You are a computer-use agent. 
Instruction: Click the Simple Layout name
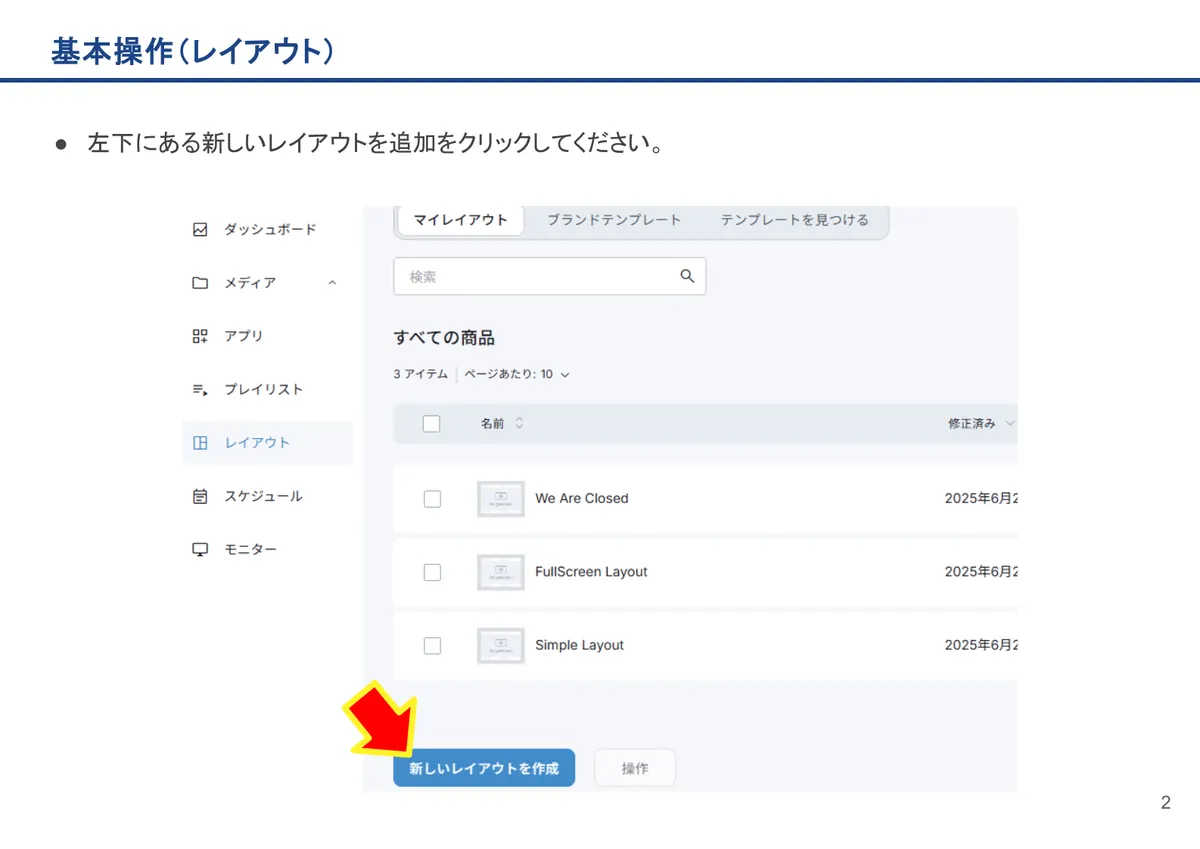tap(579, 645)
